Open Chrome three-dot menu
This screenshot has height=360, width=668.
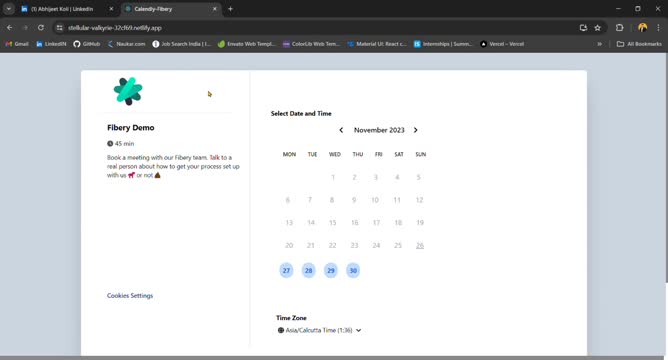pyautogui.click(x=658, y=28)
